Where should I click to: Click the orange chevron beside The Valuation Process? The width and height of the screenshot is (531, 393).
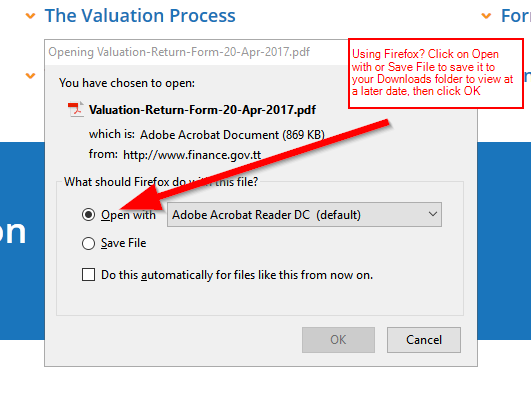30,16
